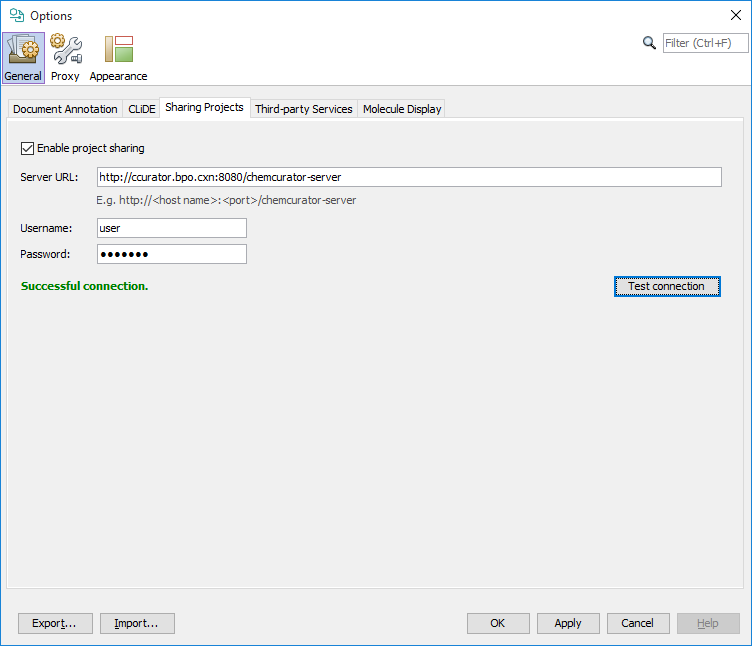The image size is (752, 646).
Task: Open the Molecule Display tab
Action: tap(402, 109)
